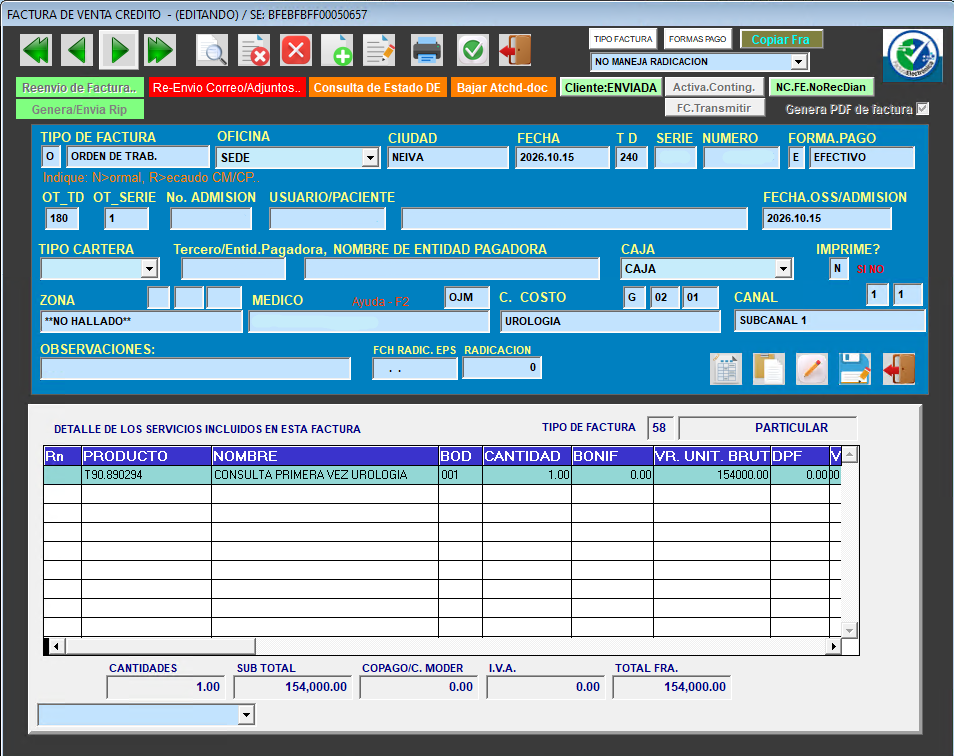Click Consulta de Estado DE button
Image resolution: width=954 pixels, height=756 pixels.
point(377,88)
